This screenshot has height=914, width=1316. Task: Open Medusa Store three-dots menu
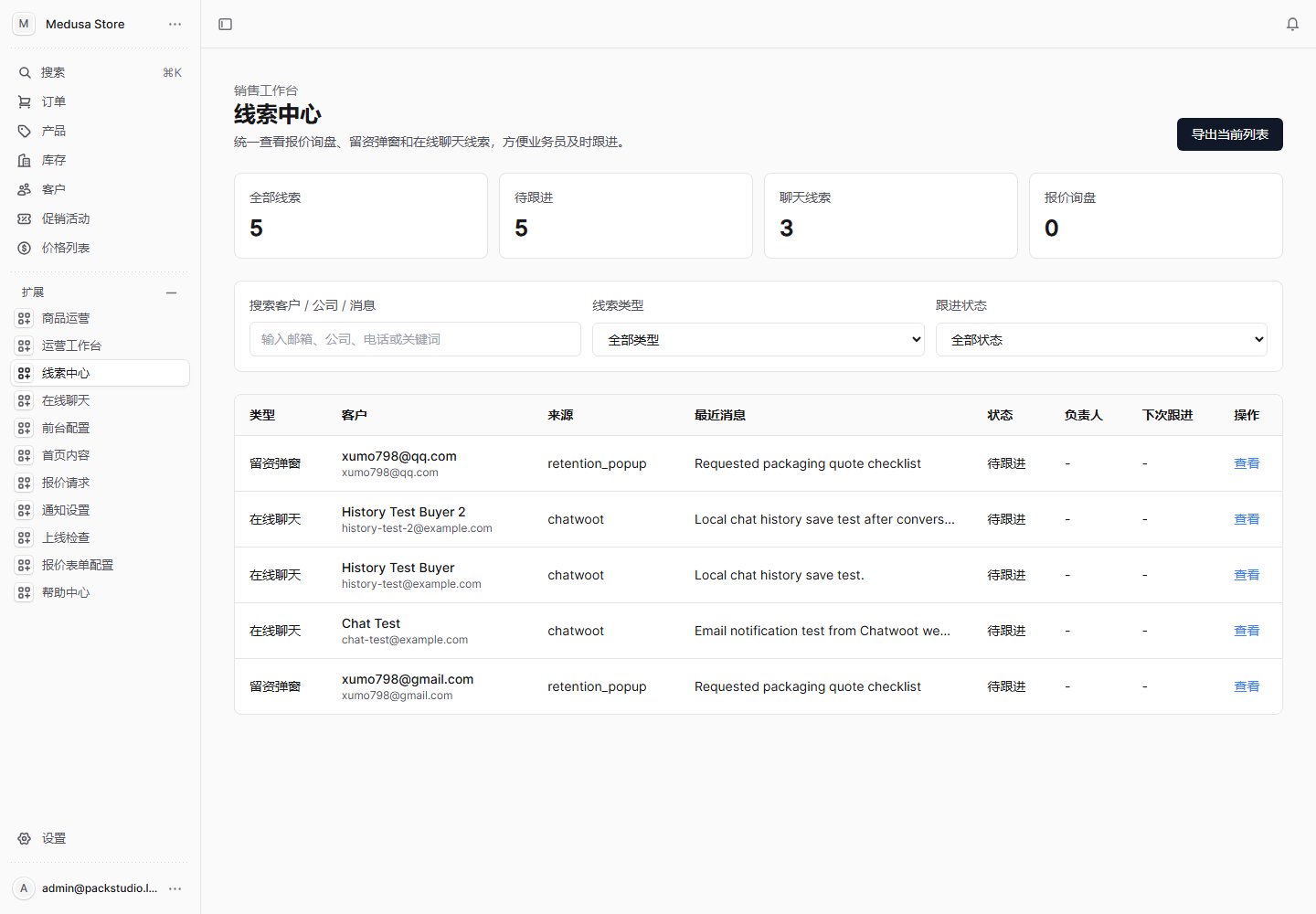(x=175, y=24)
